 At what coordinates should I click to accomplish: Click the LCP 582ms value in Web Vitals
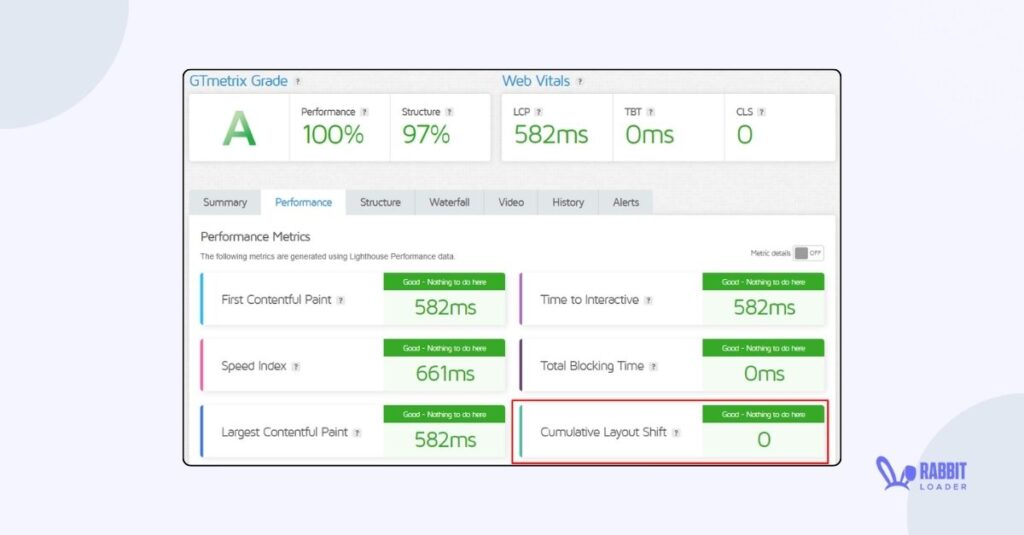tap(551, 135)
